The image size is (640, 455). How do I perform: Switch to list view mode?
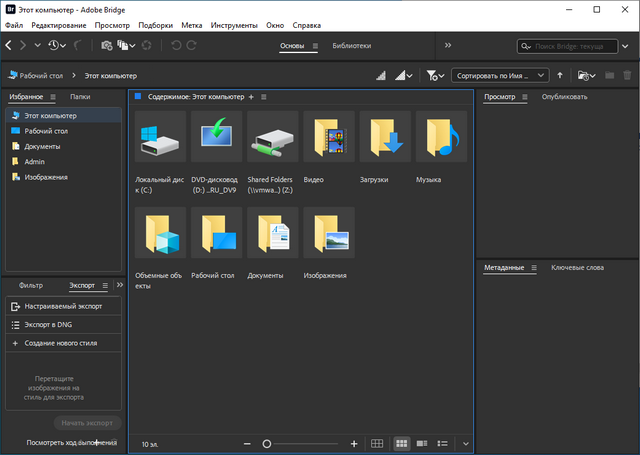[x=443, y=443]
